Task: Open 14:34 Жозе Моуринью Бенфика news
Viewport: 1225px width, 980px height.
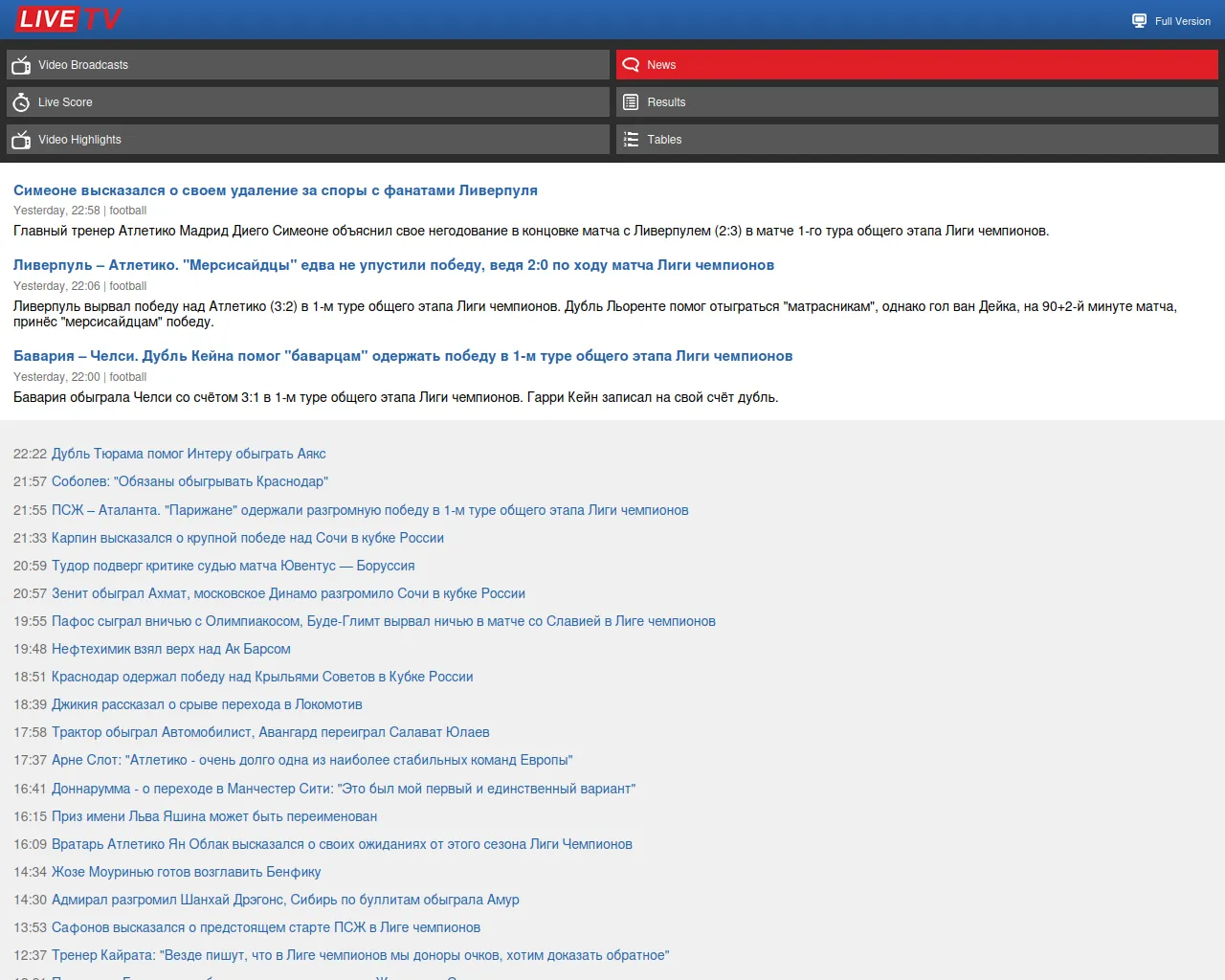Action: tap(187, 872)
